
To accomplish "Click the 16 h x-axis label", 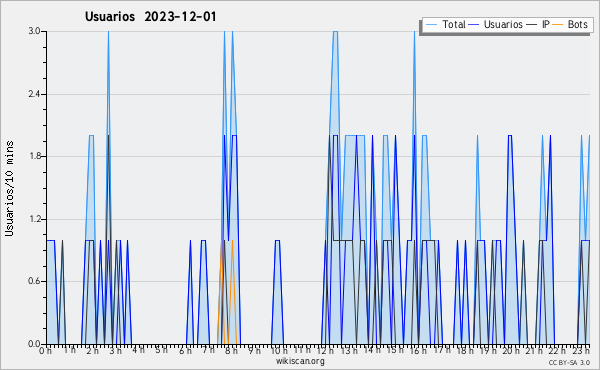I will 419,351.
